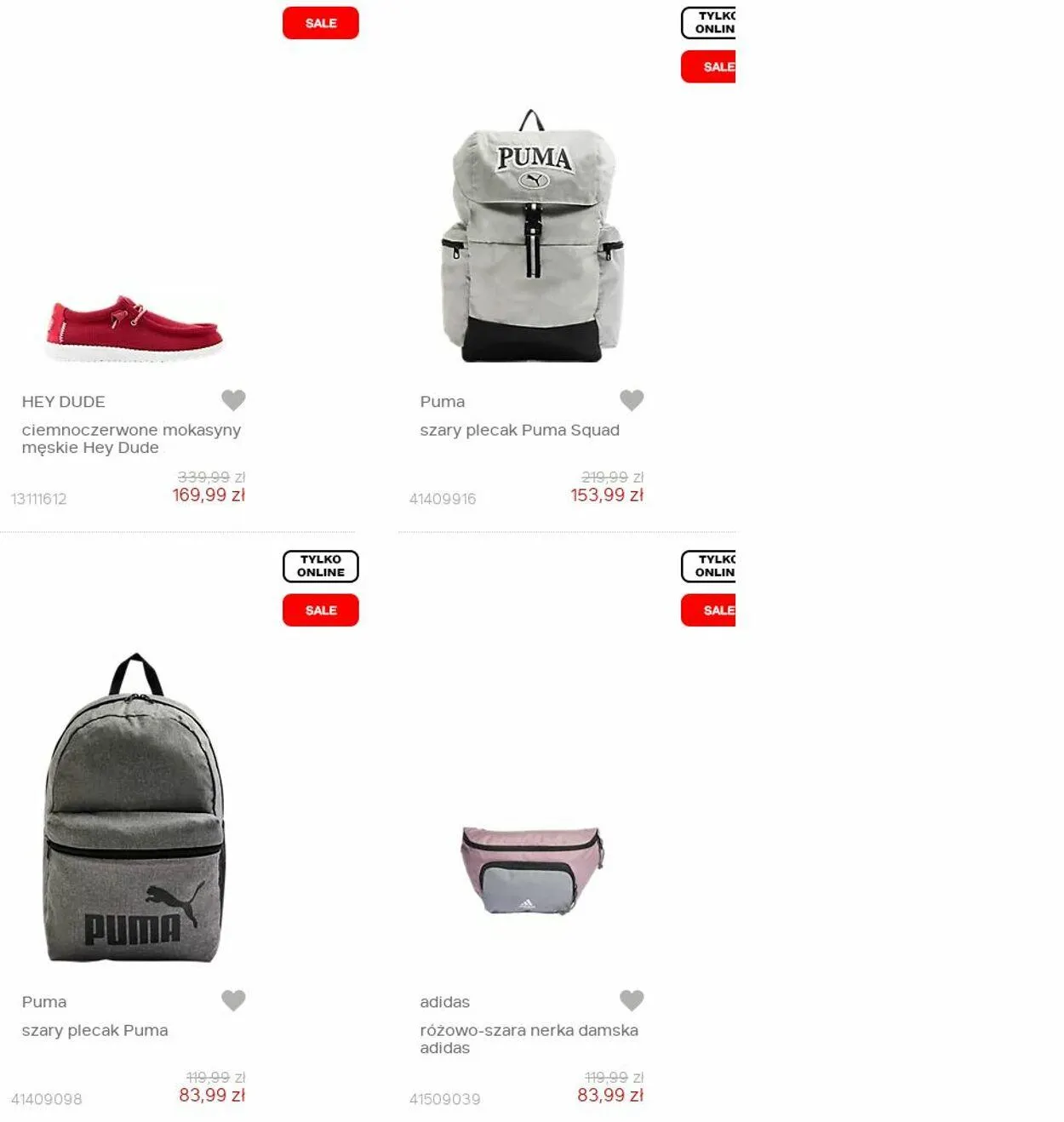Heart the grey Puma backpack
Viewport: 1064px width, 1122px height.
pos(233,999)
